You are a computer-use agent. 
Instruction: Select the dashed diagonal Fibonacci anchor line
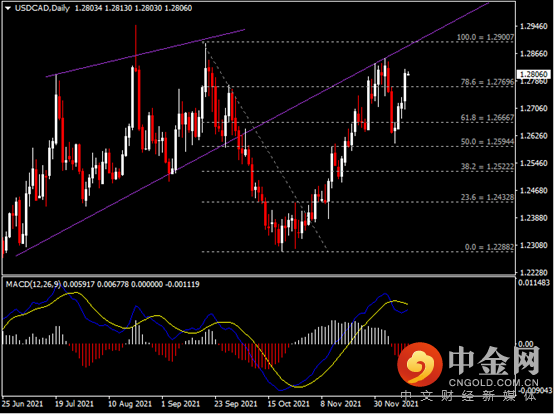[x=267, y=146]
